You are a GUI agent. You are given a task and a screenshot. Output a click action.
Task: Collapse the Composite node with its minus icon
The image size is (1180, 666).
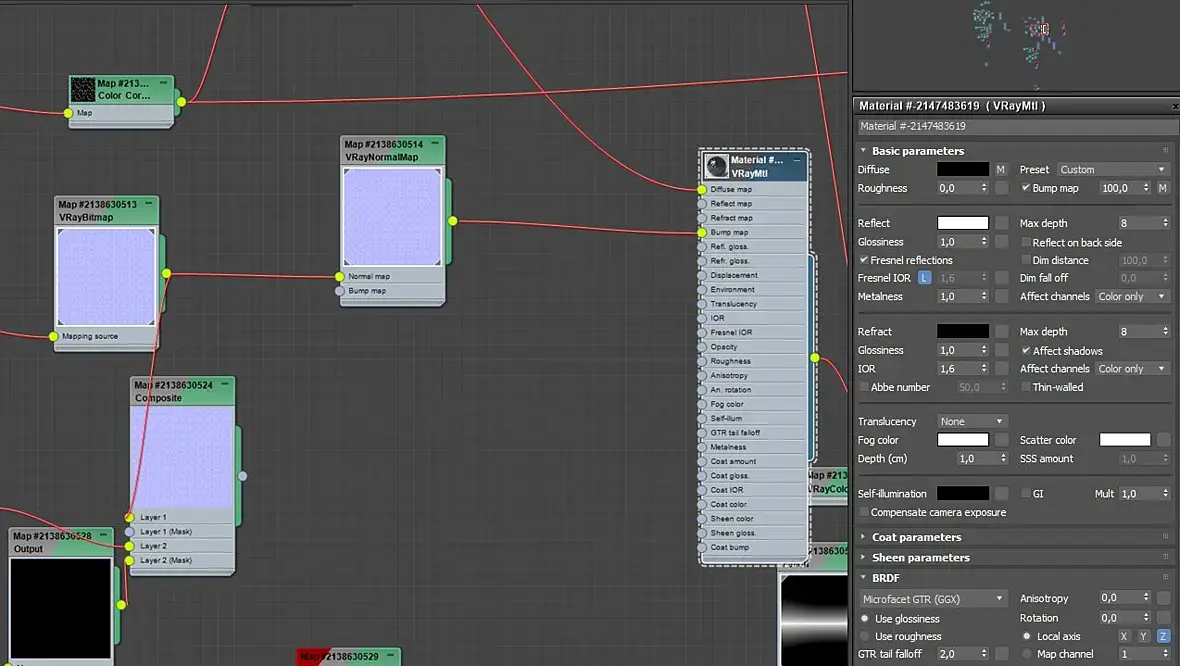click(x=225, y=385)
